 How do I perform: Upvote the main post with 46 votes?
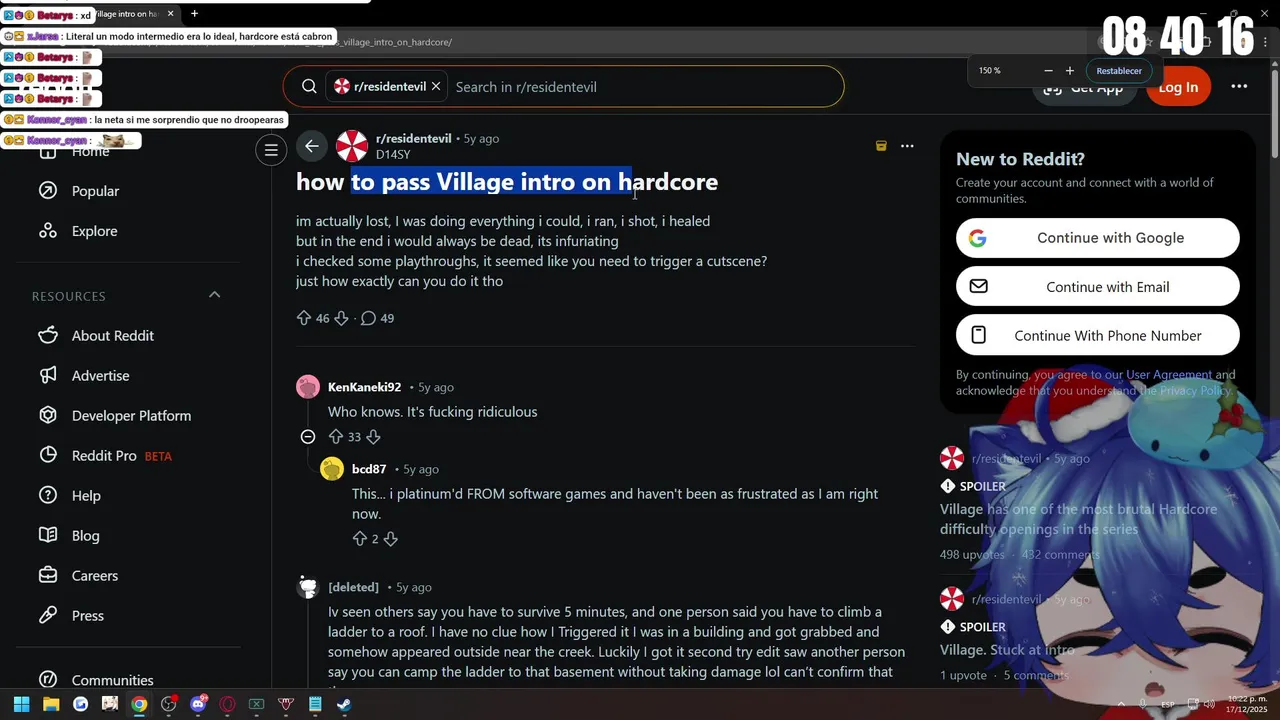[304, 318]
